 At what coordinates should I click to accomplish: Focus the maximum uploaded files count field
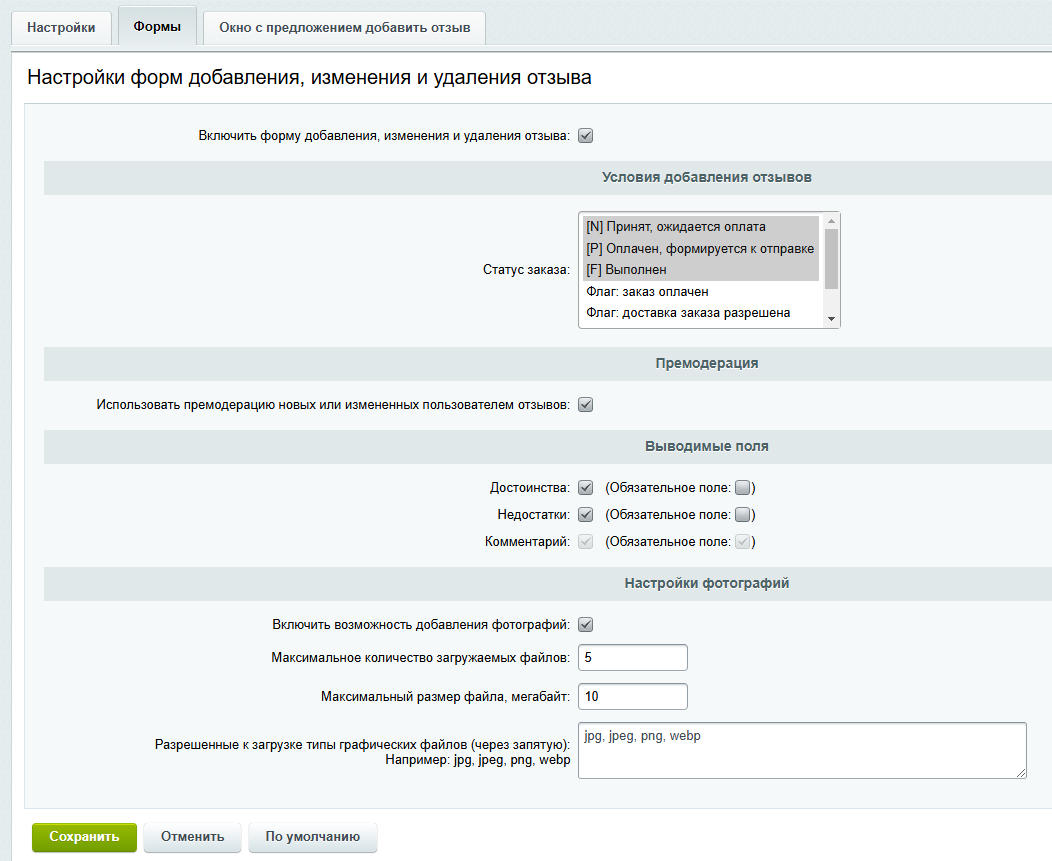[x=633, y=657]
